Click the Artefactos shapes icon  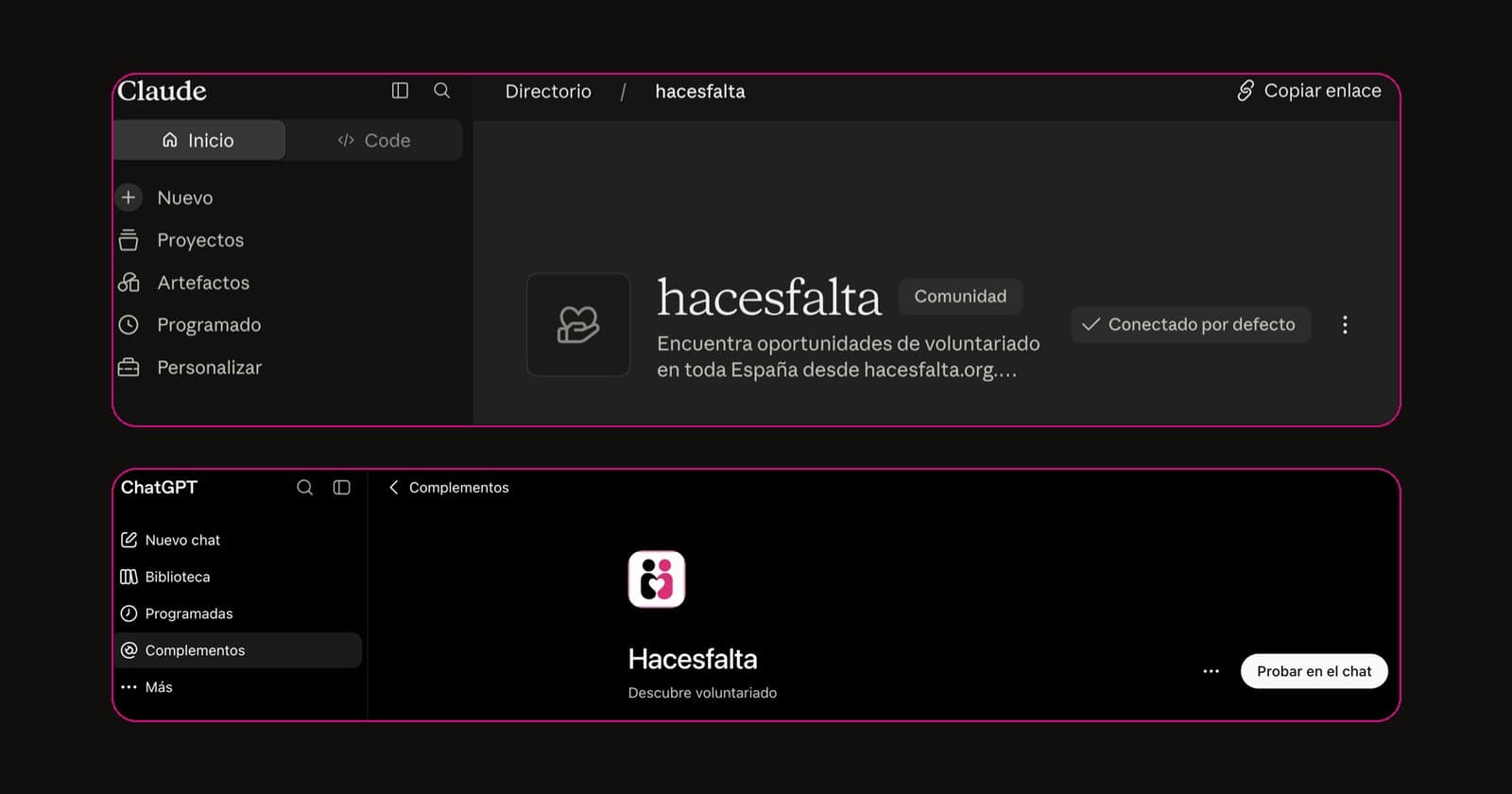(x=129, y=283)
